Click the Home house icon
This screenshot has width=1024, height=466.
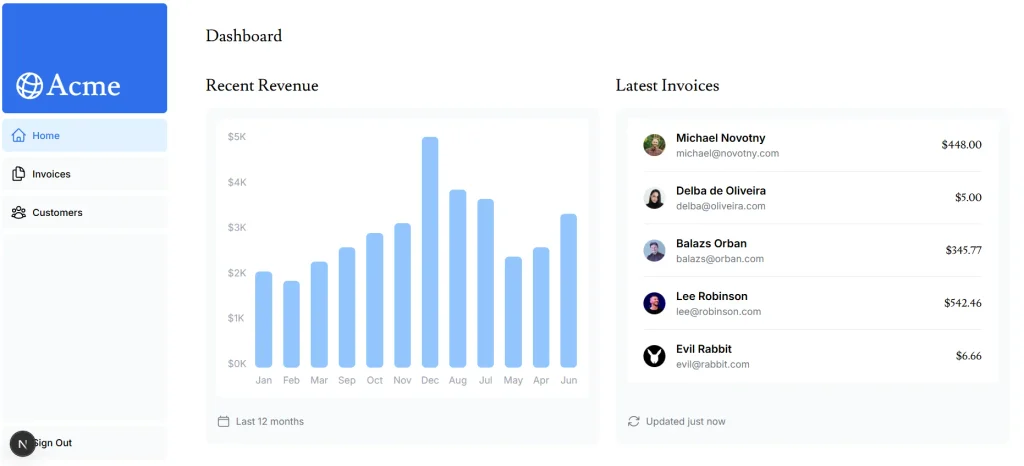[19, 136]
